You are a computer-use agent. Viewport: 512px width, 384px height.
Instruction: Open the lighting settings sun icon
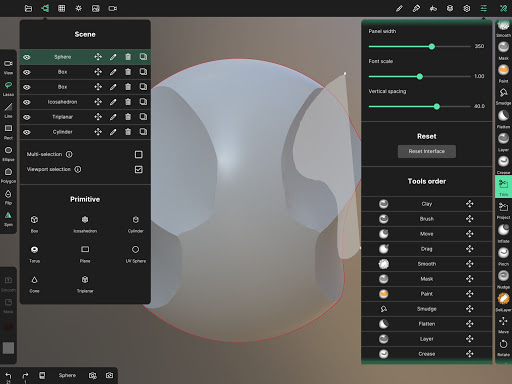(x=78, y=8)
